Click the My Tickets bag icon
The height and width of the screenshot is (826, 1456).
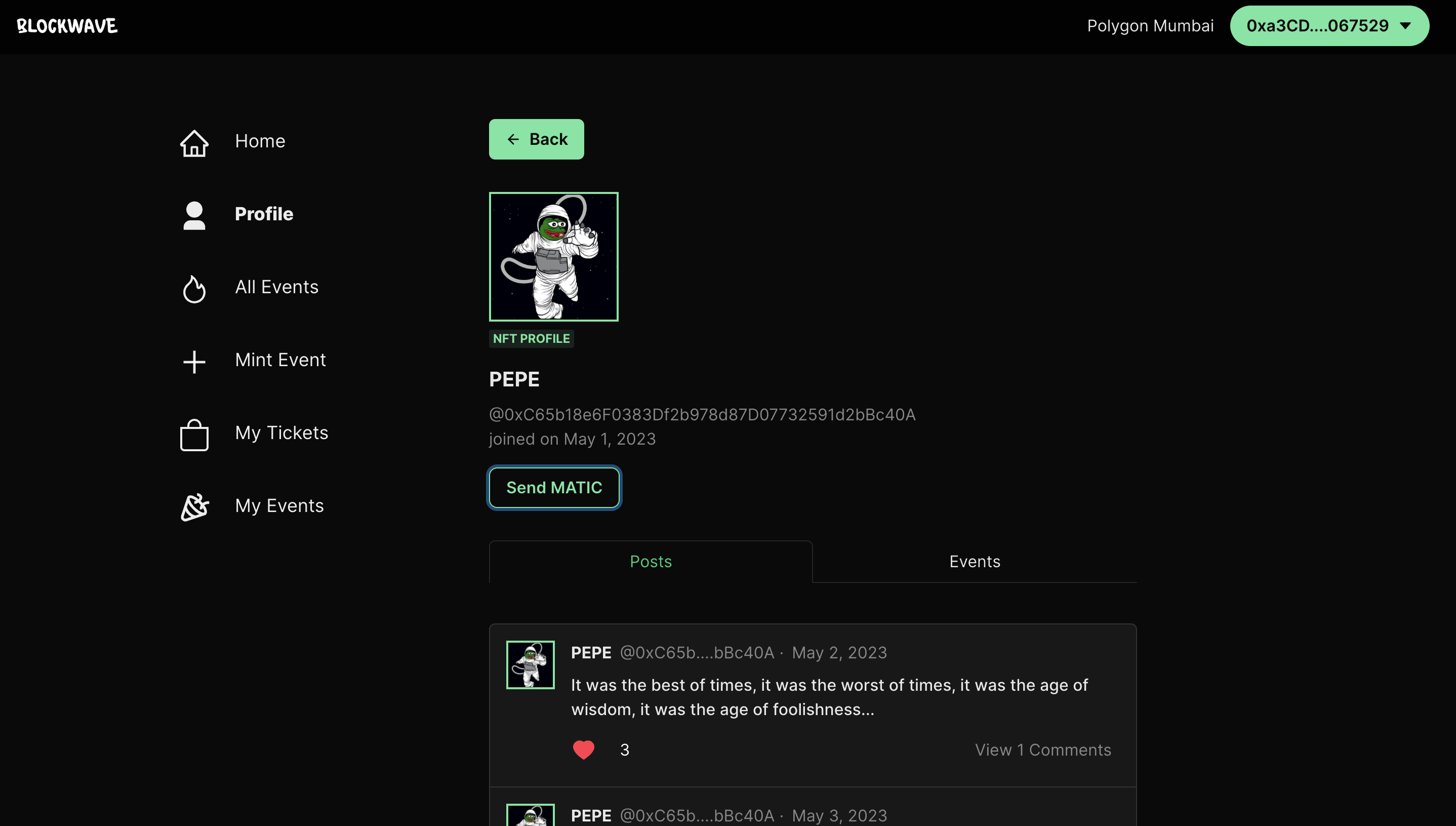point(194,435)
